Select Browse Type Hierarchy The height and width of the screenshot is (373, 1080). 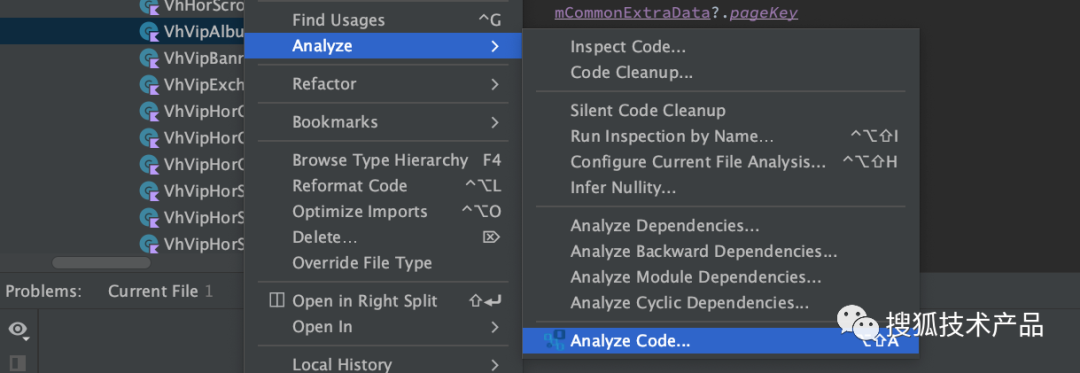(x=383, y=160)
